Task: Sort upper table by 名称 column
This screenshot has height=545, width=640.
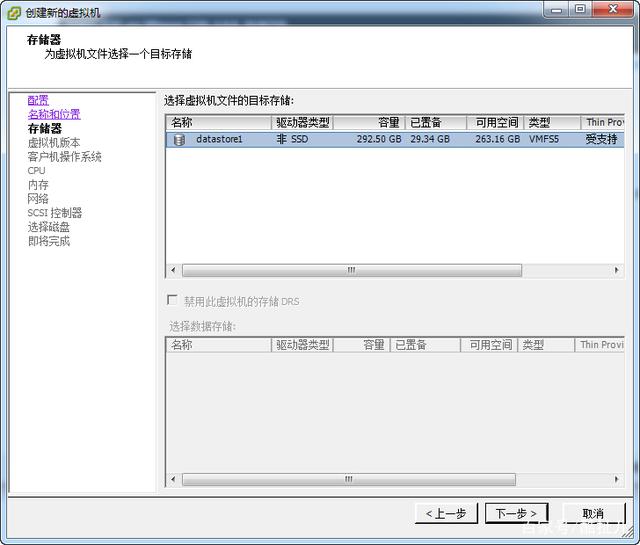Action: point(219,122)
